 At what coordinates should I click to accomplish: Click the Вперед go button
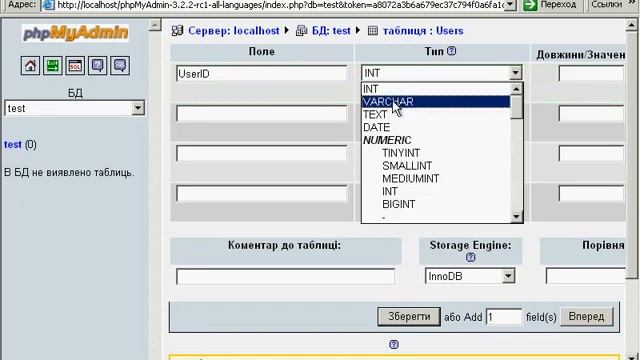pyautogui.click(x=587, y=317)
